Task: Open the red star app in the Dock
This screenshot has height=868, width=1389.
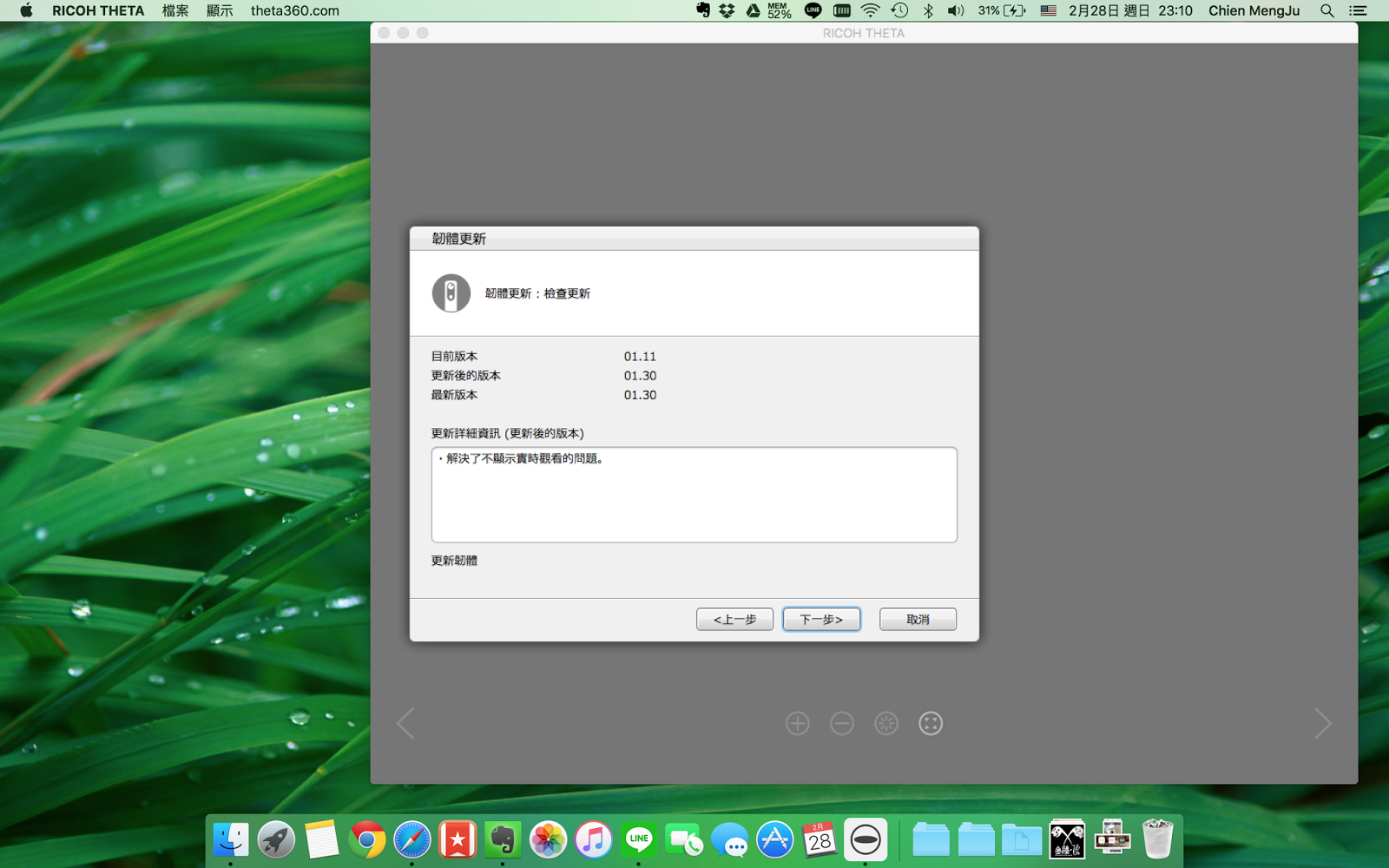Action: (458, 839)
